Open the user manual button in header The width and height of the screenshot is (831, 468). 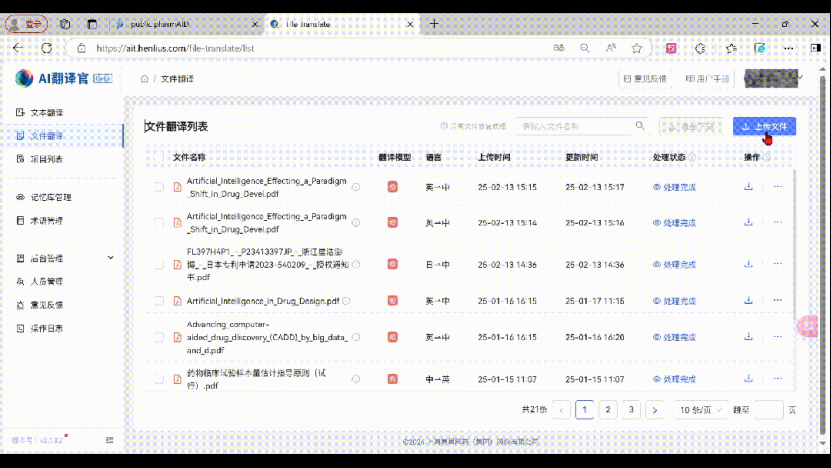pos(707,78)
